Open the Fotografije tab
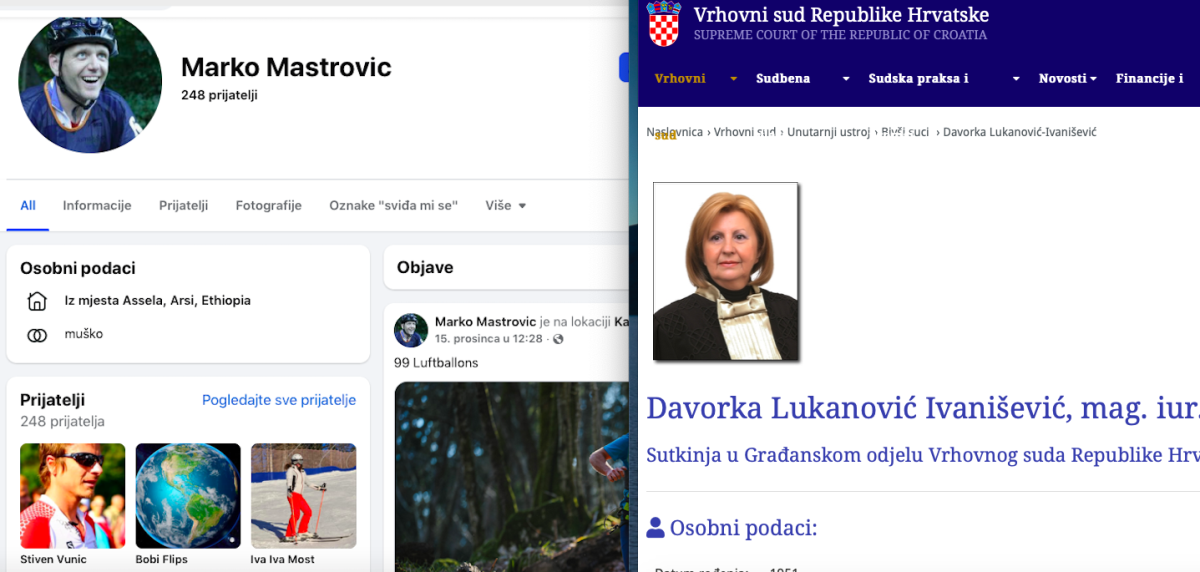The image size is (1200, 572). pos(268,206)
